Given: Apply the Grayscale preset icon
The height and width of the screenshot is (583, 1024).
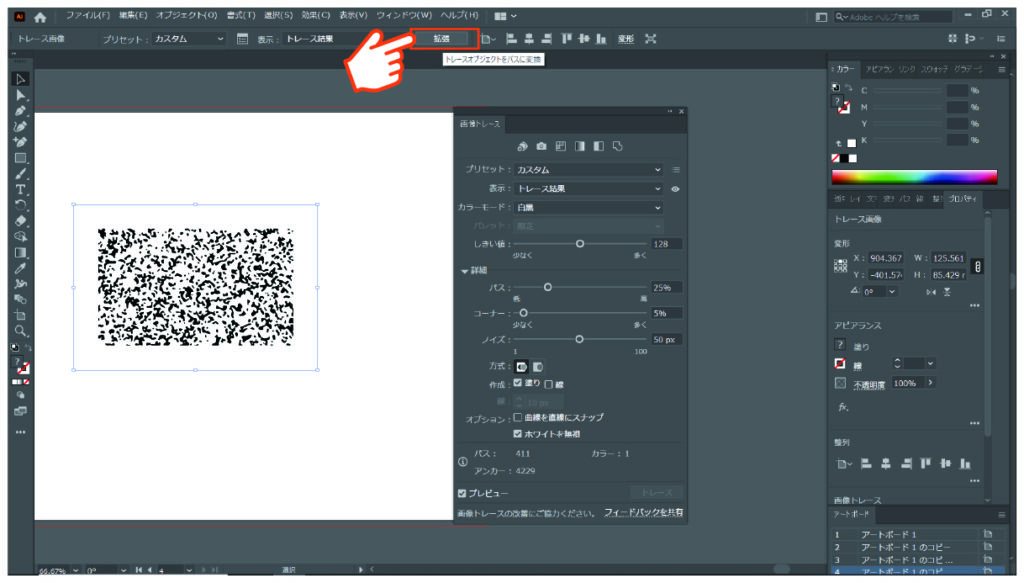Looking at the screenshot, I should (579, 146).
